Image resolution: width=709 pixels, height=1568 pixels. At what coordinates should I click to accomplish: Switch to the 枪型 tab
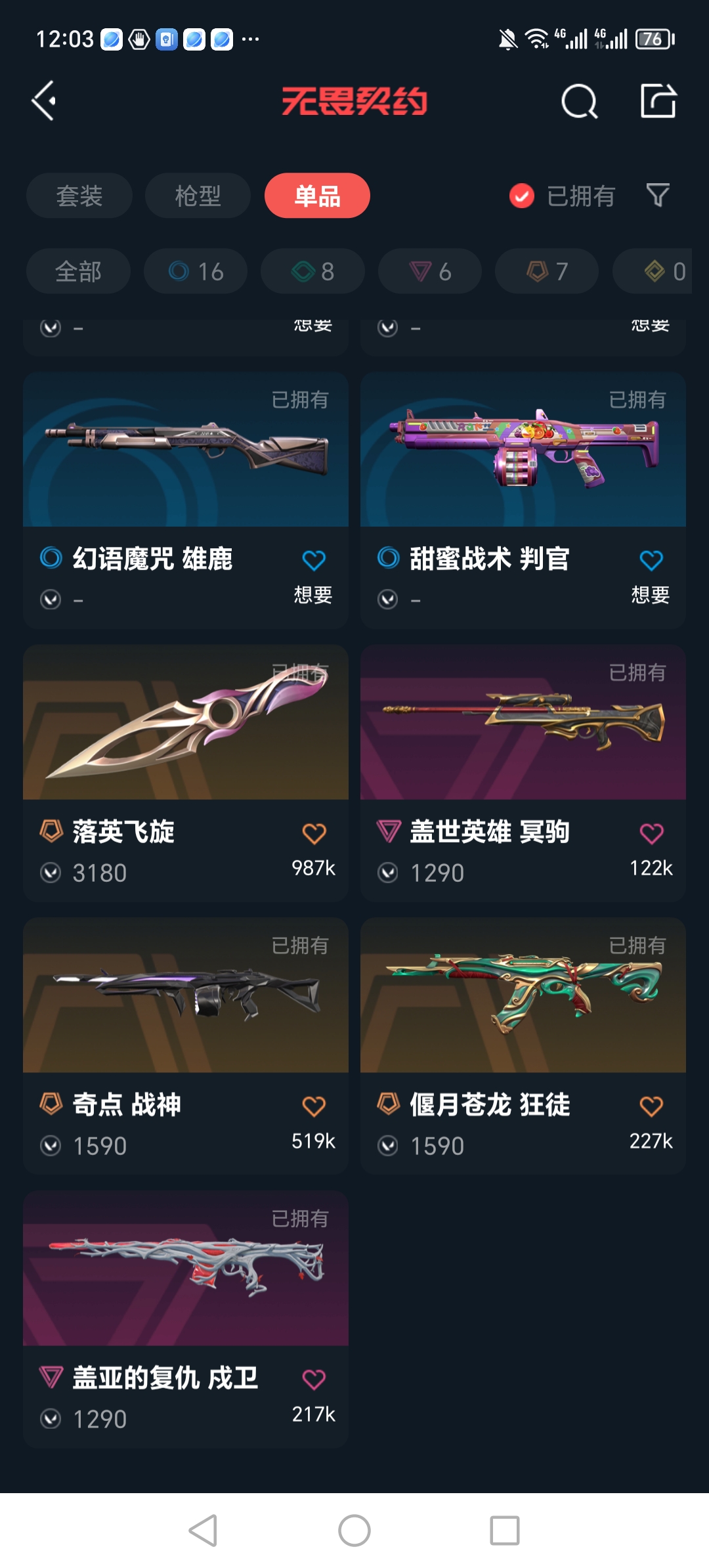[x=198, y=196]
